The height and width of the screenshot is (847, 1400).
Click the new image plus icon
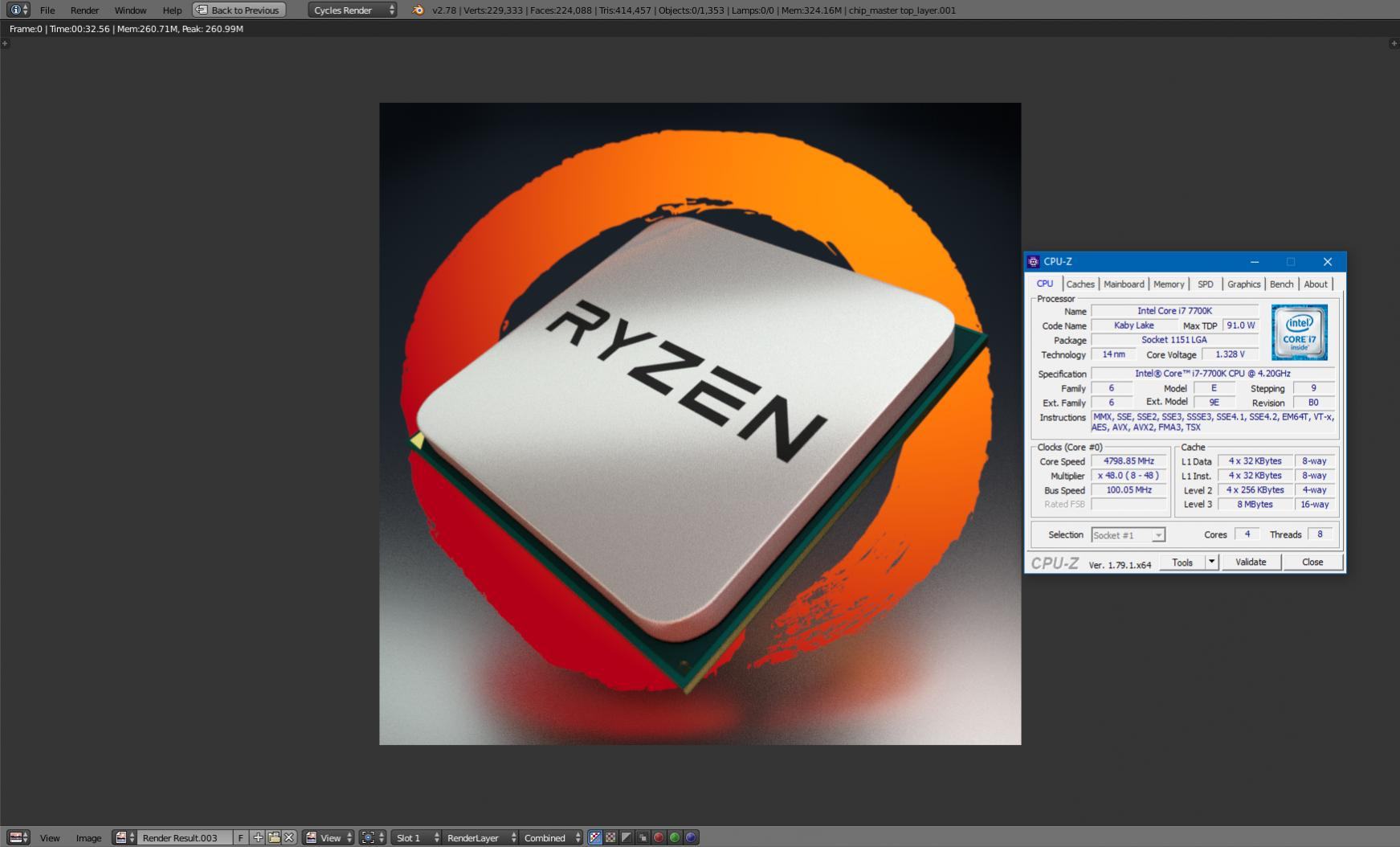tap(258, 837)
